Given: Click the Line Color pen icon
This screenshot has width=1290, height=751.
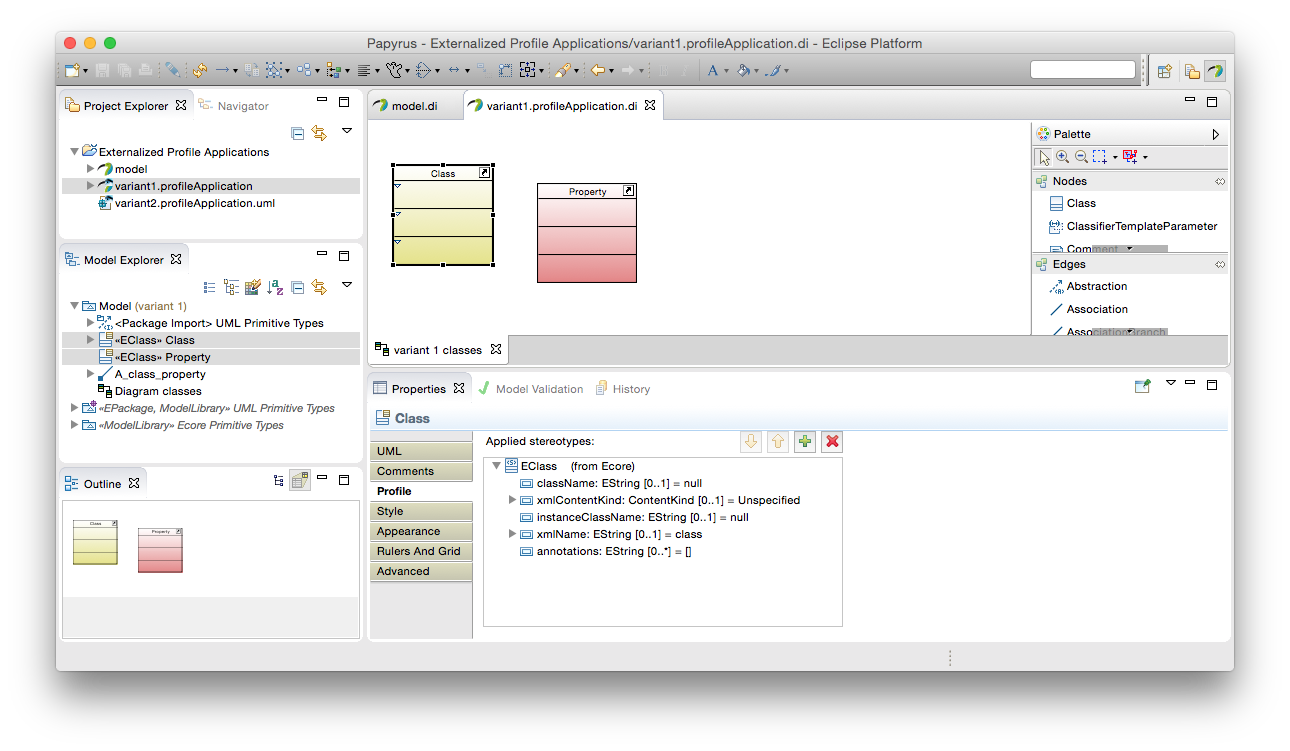Looking at the screenshot, I should point(773,71).
